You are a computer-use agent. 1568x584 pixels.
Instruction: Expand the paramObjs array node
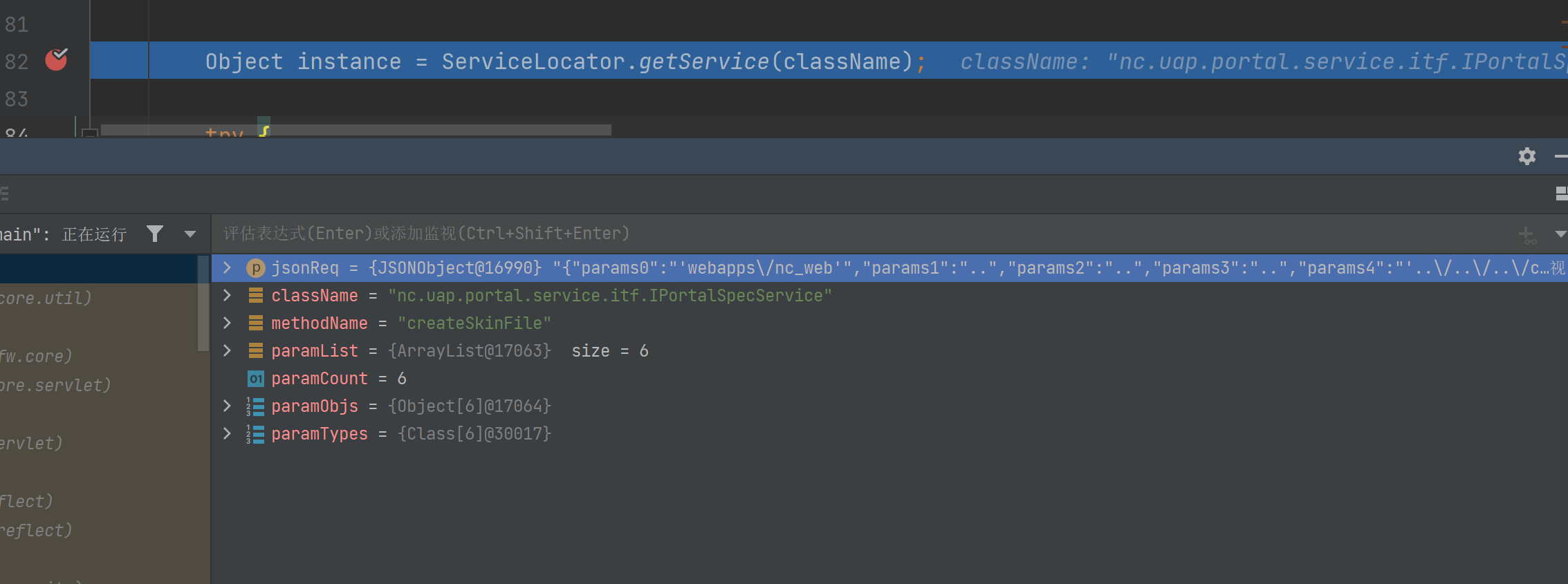tap(227, 406)
